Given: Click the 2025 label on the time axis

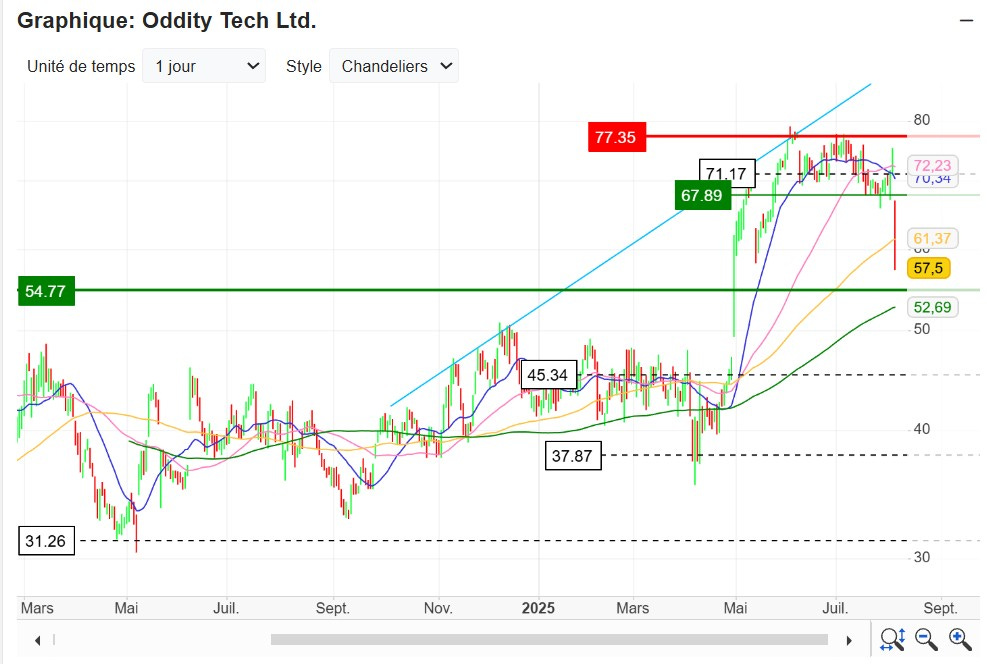Looking at the screenshot, I should pos(538,608).
